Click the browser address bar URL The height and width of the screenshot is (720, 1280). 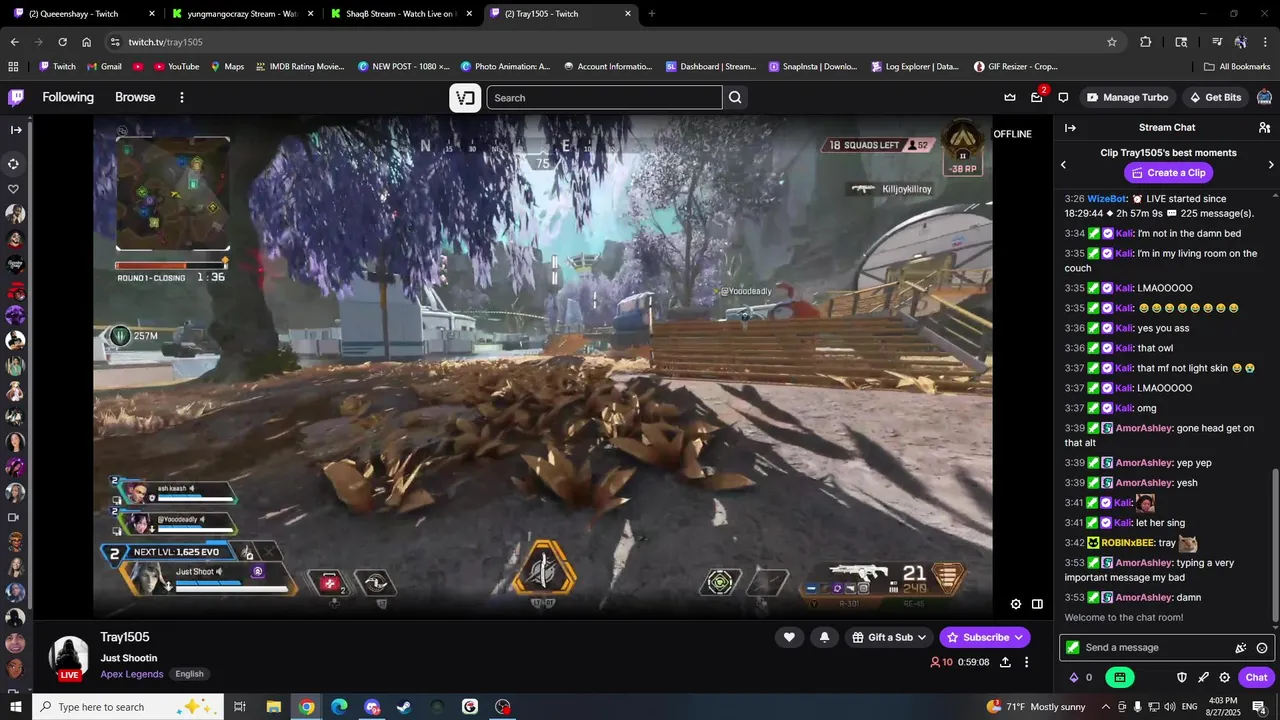tap(166, 42)
